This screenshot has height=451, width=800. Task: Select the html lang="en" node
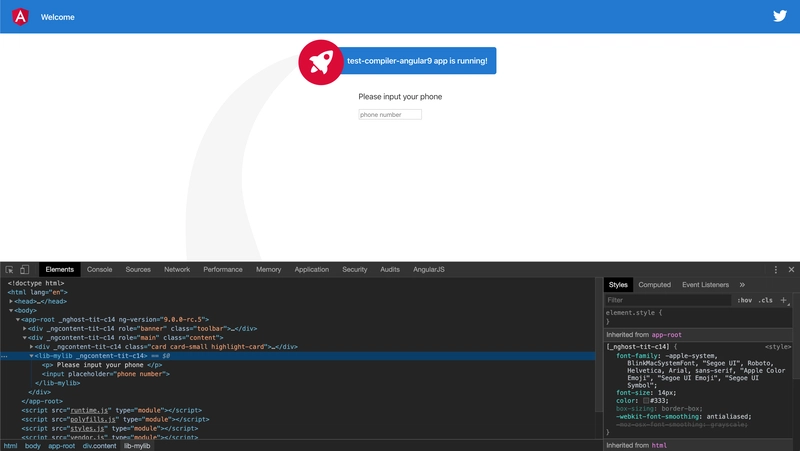[37, 292]
